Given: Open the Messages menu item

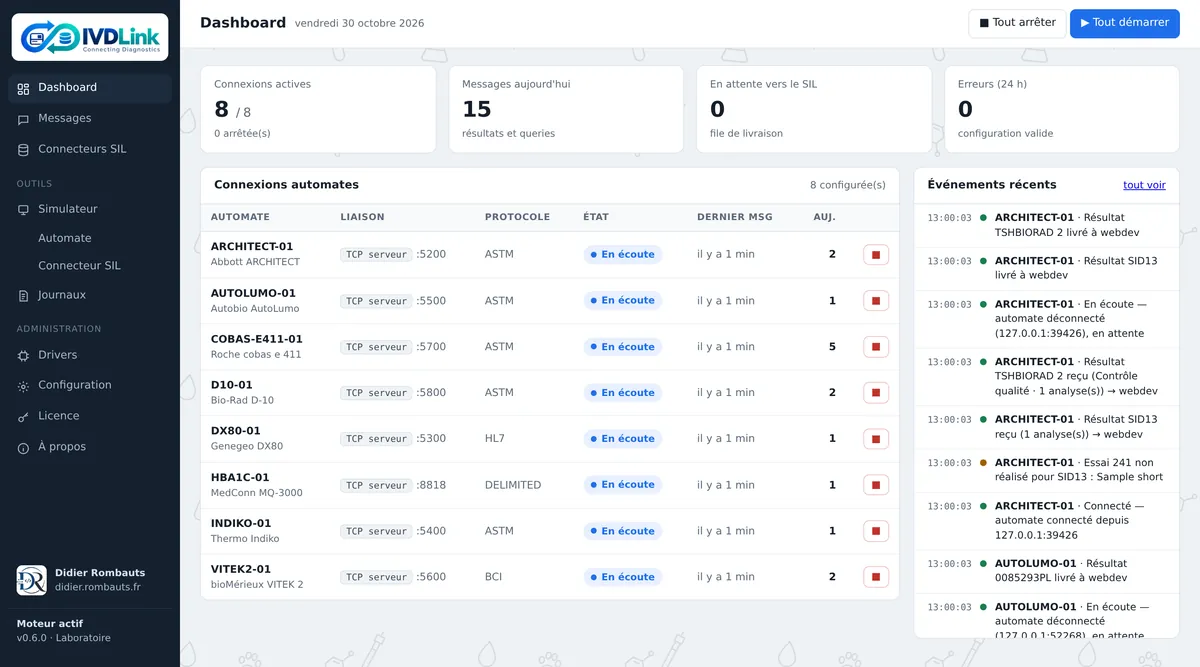Looking at the screenshot, I should (x=90, y=119).
